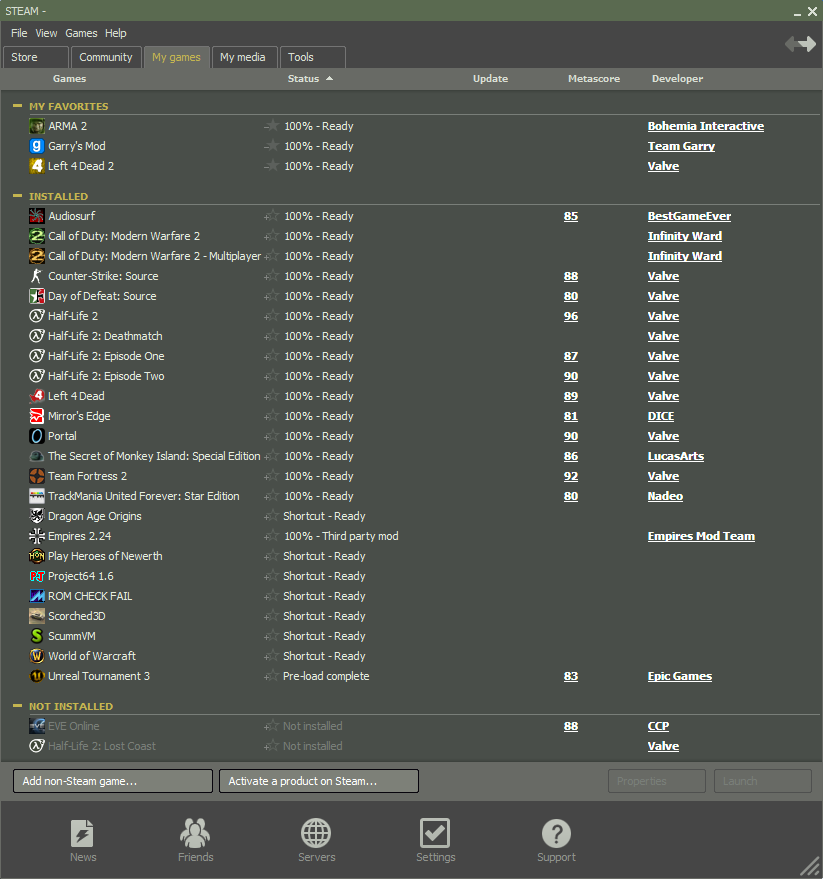Collapse the INSTALLED section

tap(17, 196)
